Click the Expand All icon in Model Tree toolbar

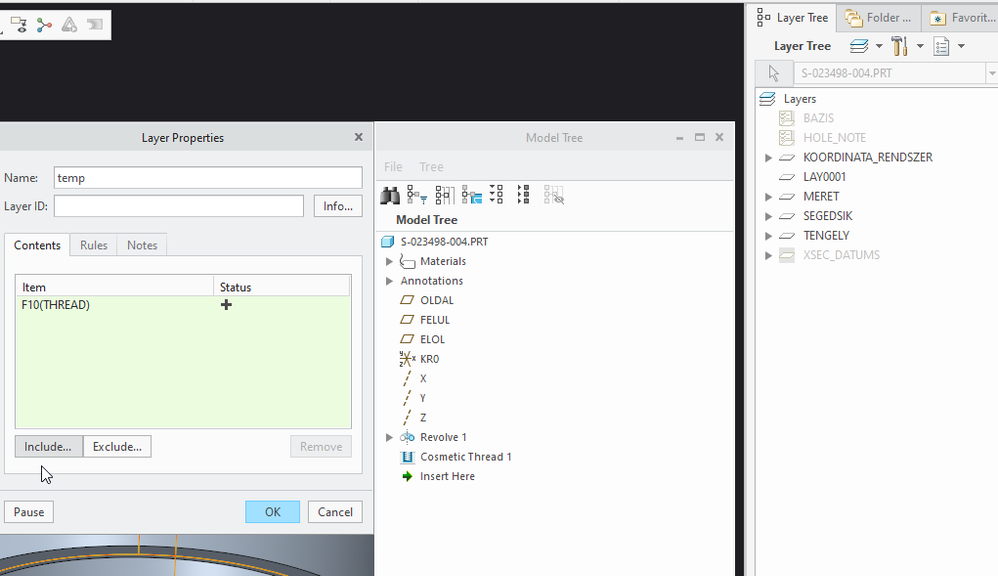tap(496, 195)
